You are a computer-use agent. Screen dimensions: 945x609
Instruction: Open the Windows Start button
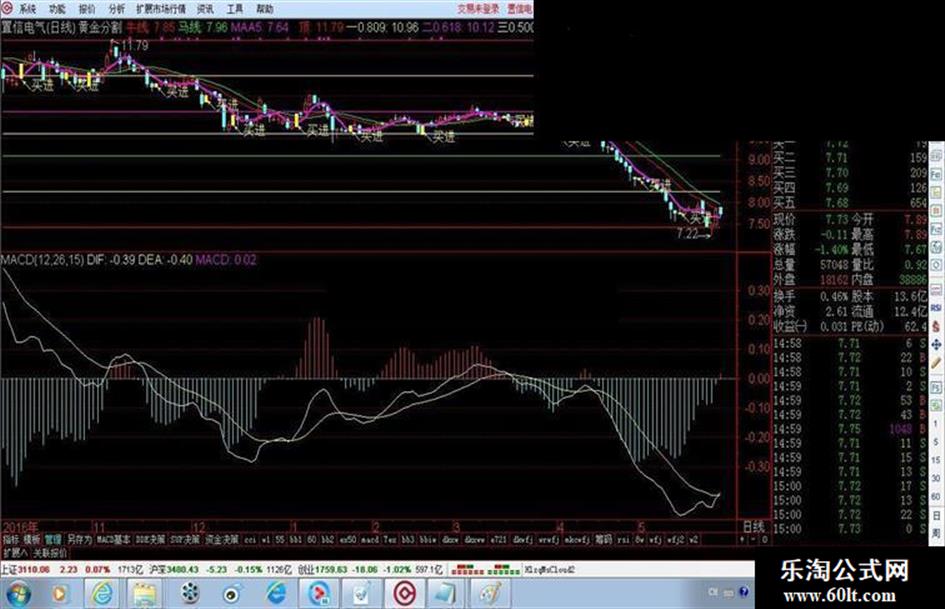pyautogui.click(x=17, y=593)
